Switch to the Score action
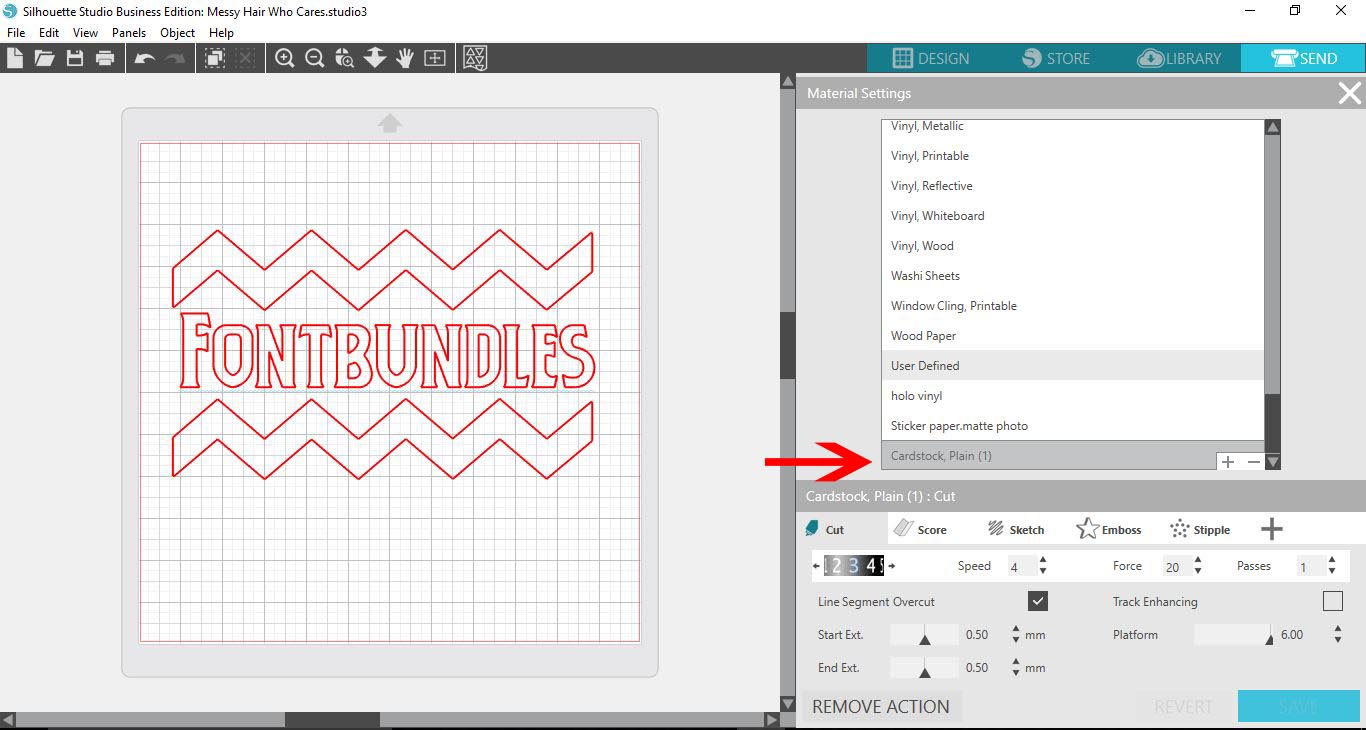1366x730 pixels. tap(921, 529)
